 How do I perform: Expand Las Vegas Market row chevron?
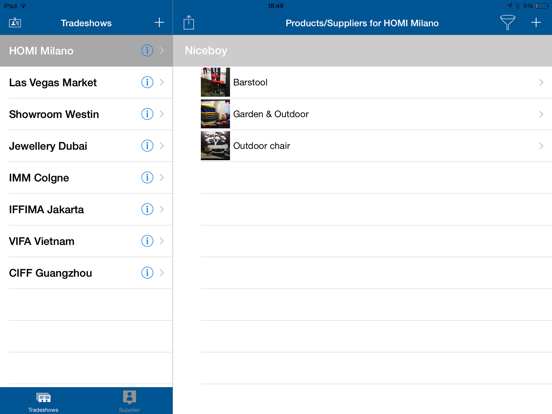click(162, 82)
